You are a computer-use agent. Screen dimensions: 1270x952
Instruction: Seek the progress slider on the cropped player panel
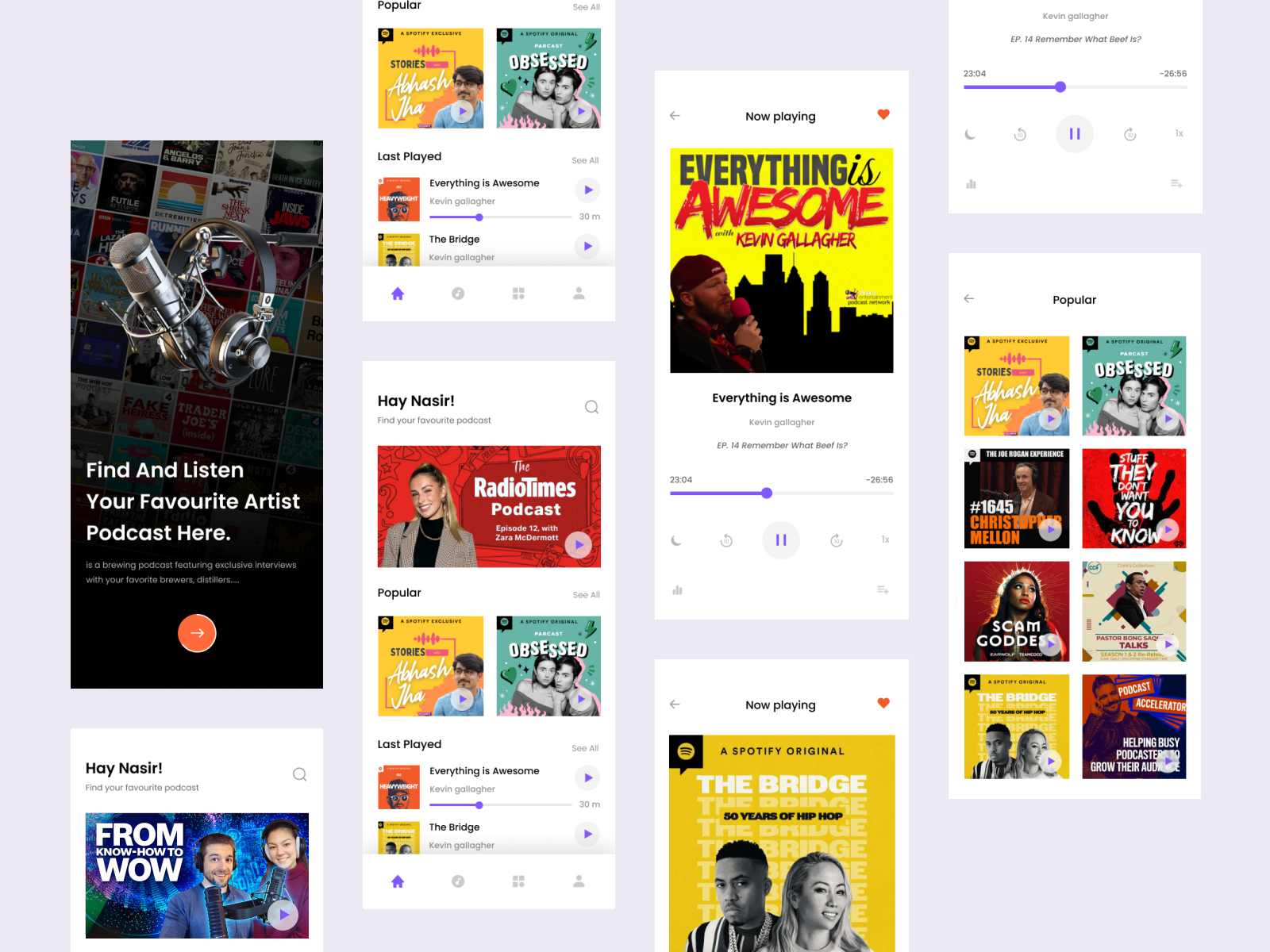coord(1076,87)
